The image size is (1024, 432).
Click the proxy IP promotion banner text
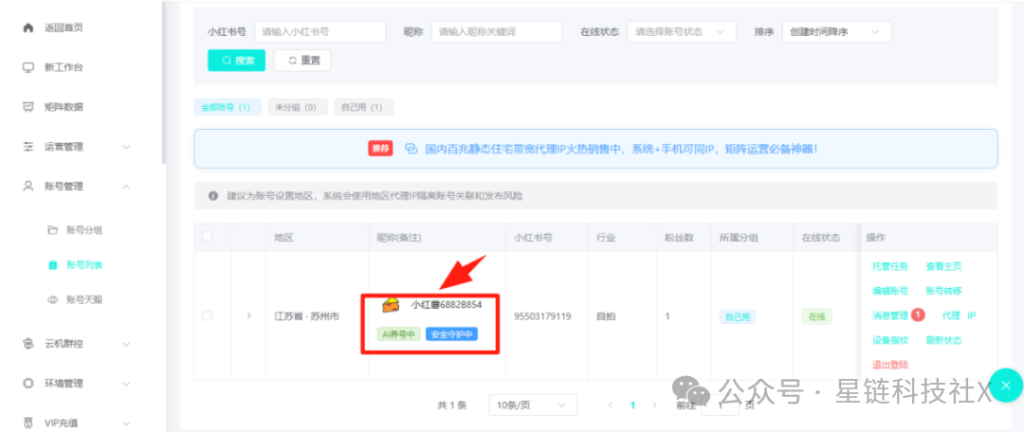click(621, 149)
